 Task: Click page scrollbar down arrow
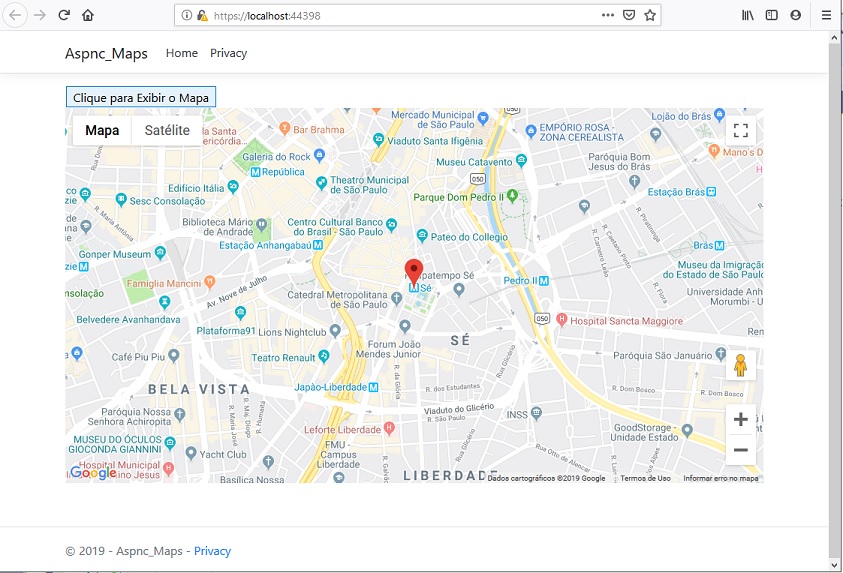coord(834,565)
